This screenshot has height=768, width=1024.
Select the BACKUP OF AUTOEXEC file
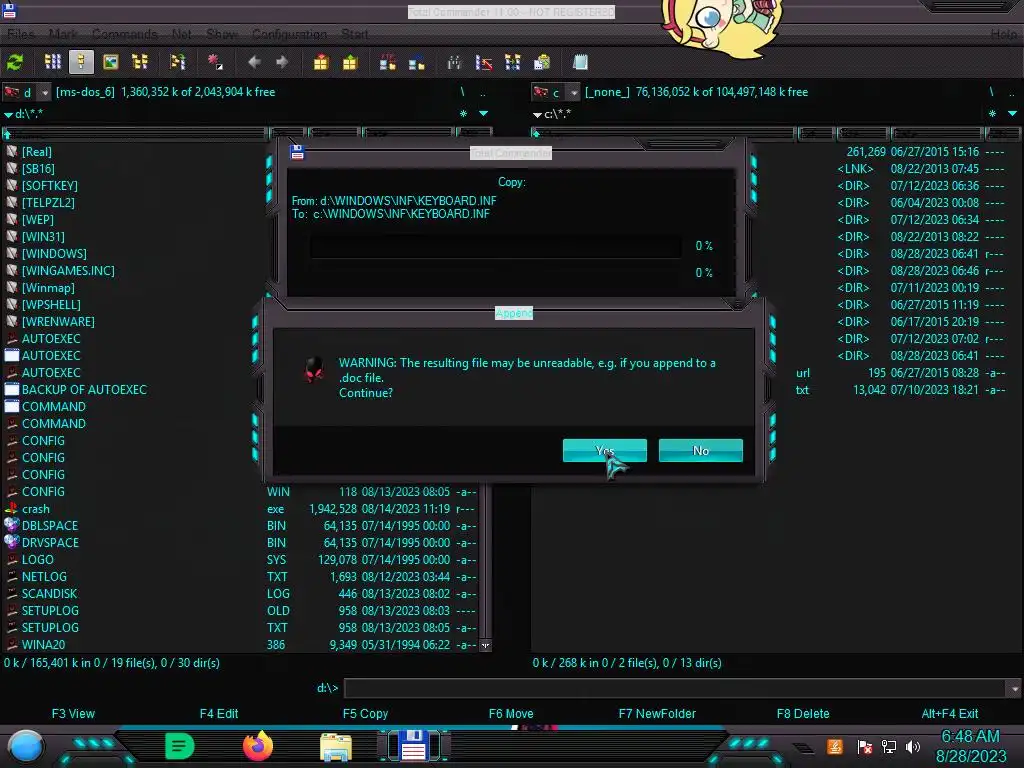[84, 390]
